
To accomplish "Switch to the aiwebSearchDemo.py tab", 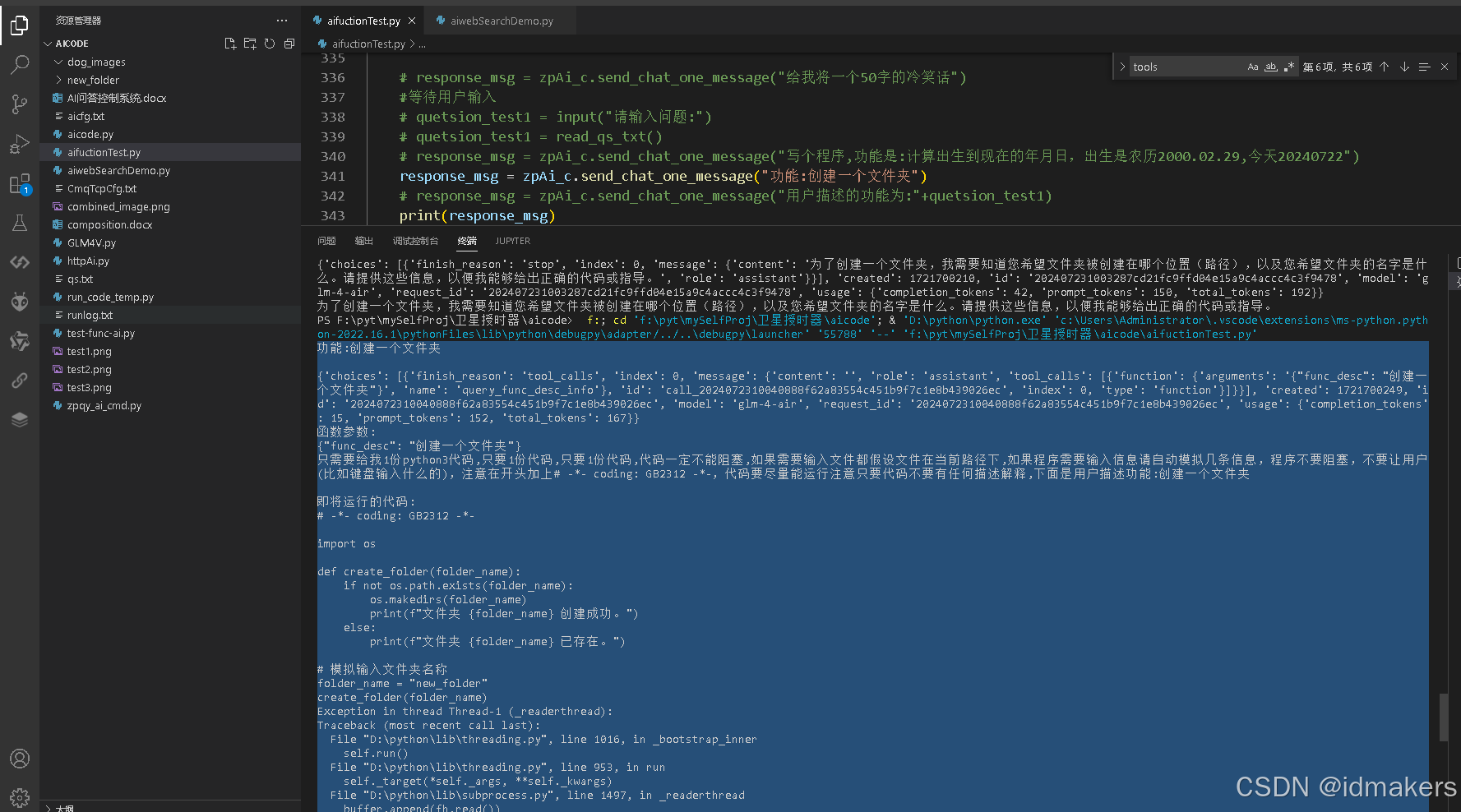I will (x=501, y=21).
